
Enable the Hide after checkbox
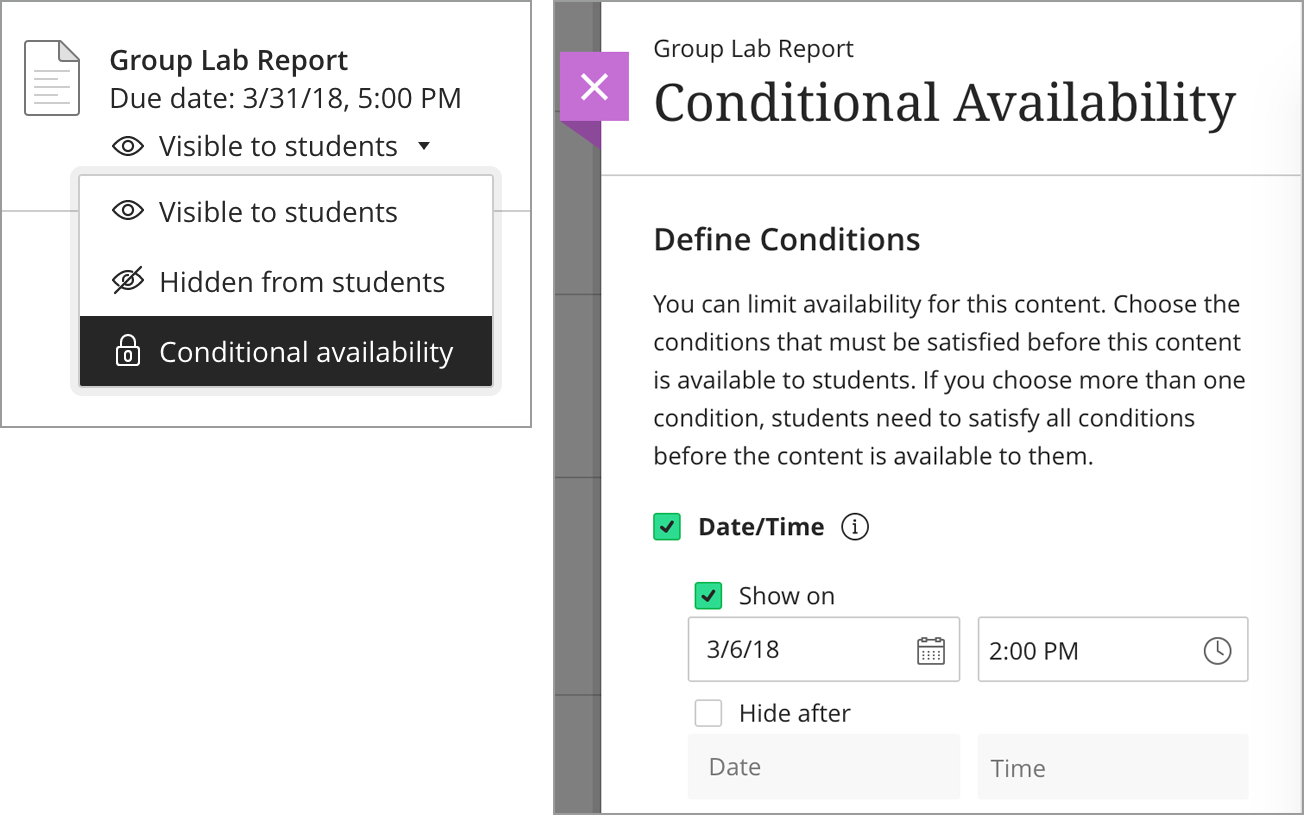click(x=708, y=713)
